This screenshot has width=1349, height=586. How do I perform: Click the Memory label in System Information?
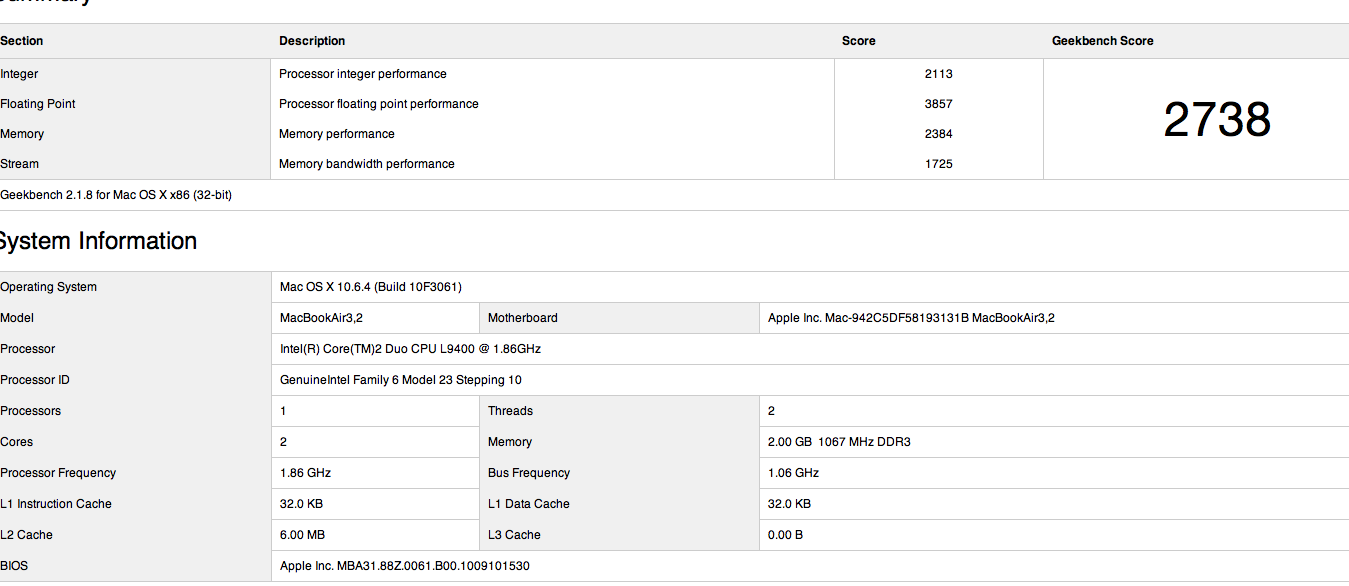point(510,442)
